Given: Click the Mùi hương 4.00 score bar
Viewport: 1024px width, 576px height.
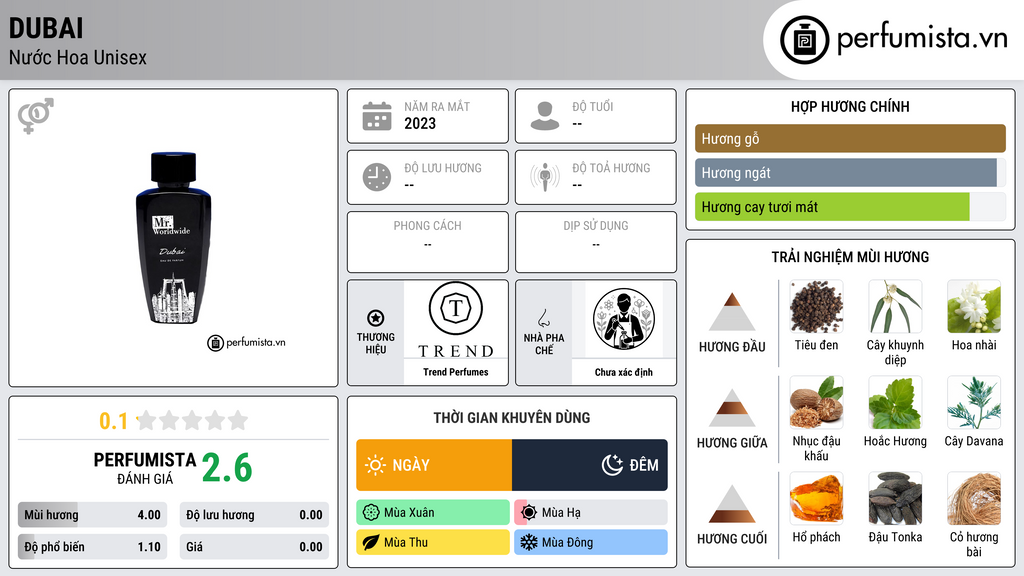Looking at the screenshot, I should click(x=92, y=515).
